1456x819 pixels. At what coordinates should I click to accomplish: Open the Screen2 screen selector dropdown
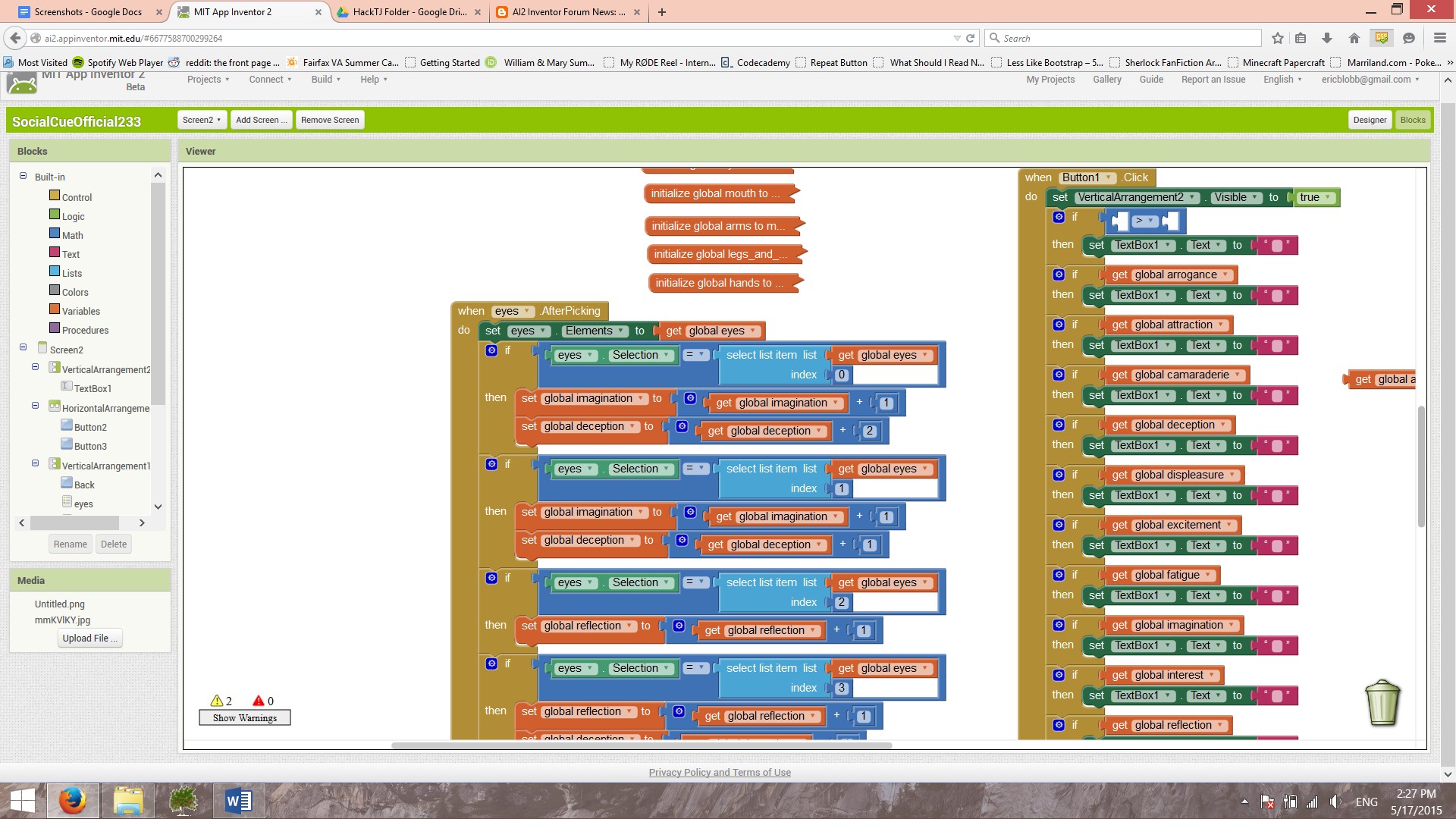click(x=201, y=120)
